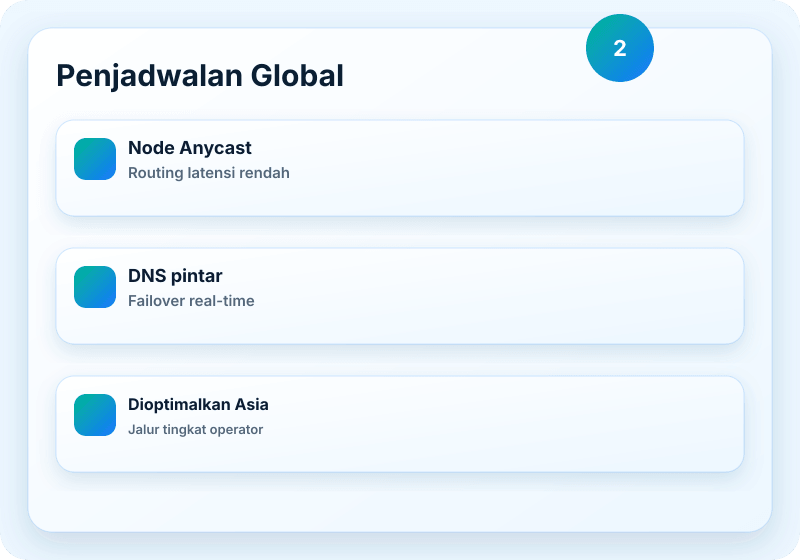Open the Node Anycast card background
800x560 pixels.
(400, 168)
